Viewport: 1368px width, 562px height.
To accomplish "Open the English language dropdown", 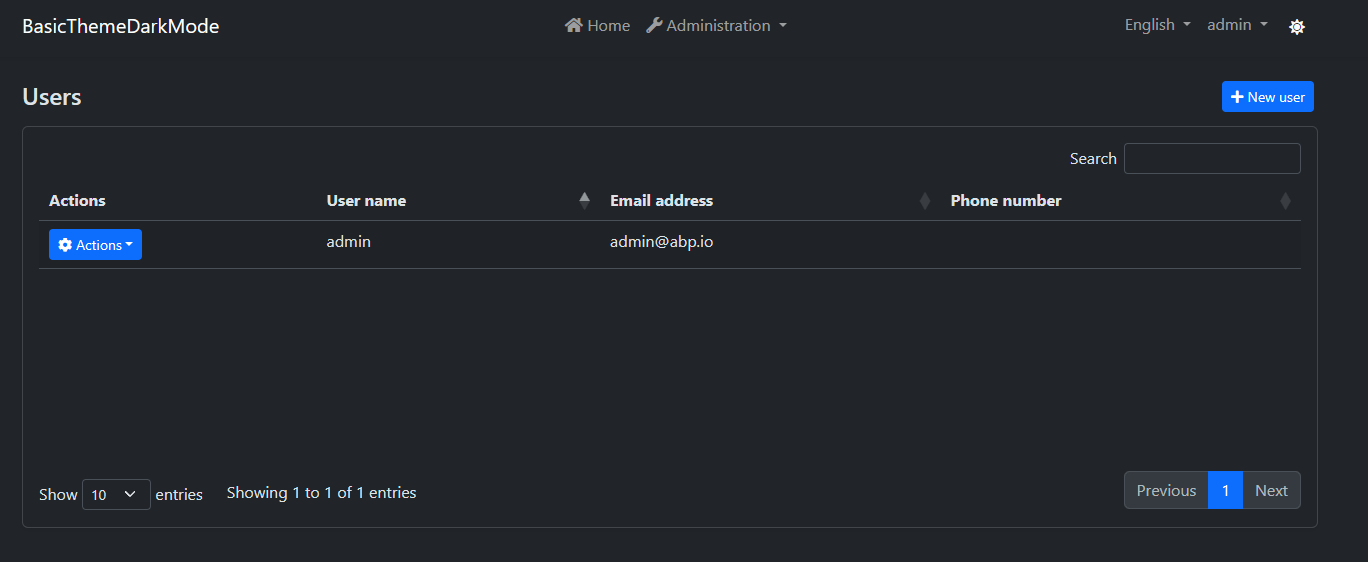I will pos(1157,25).
